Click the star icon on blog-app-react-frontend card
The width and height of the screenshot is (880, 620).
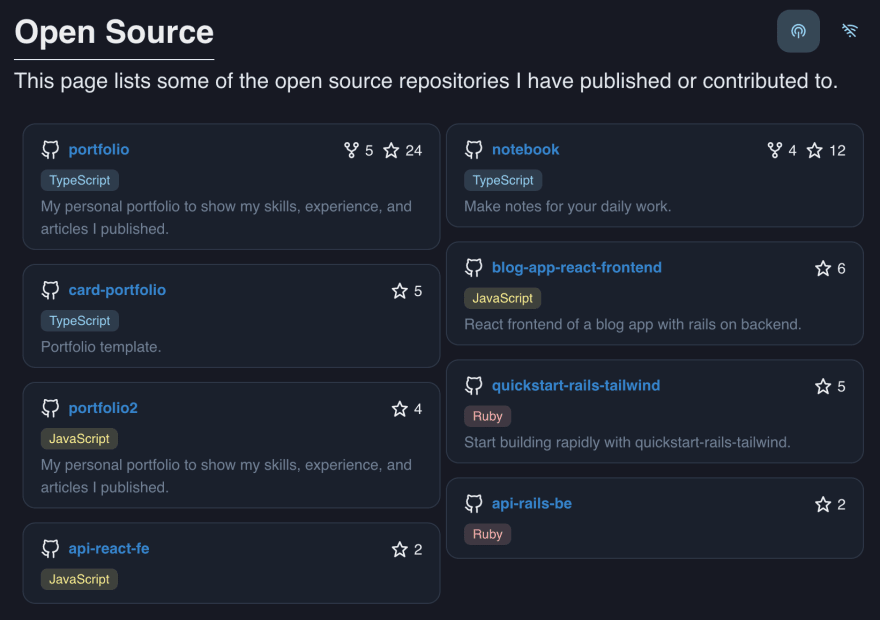(823, 268)
